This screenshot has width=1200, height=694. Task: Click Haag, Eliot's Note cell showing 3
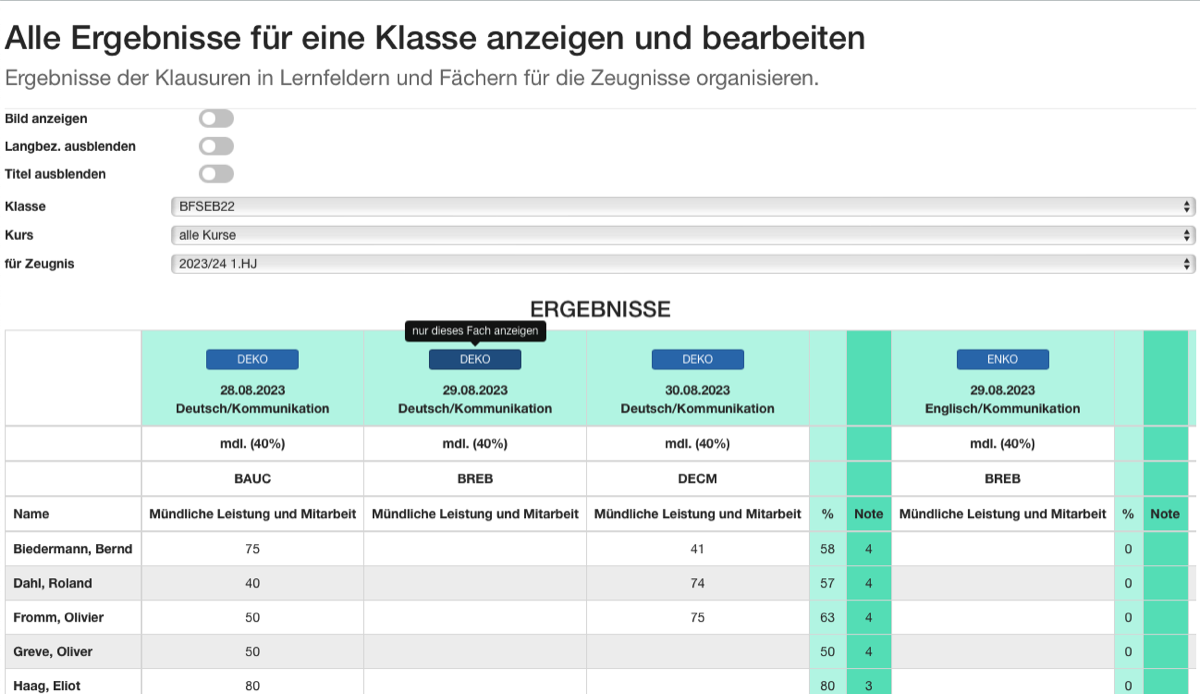tap(869, 684)
